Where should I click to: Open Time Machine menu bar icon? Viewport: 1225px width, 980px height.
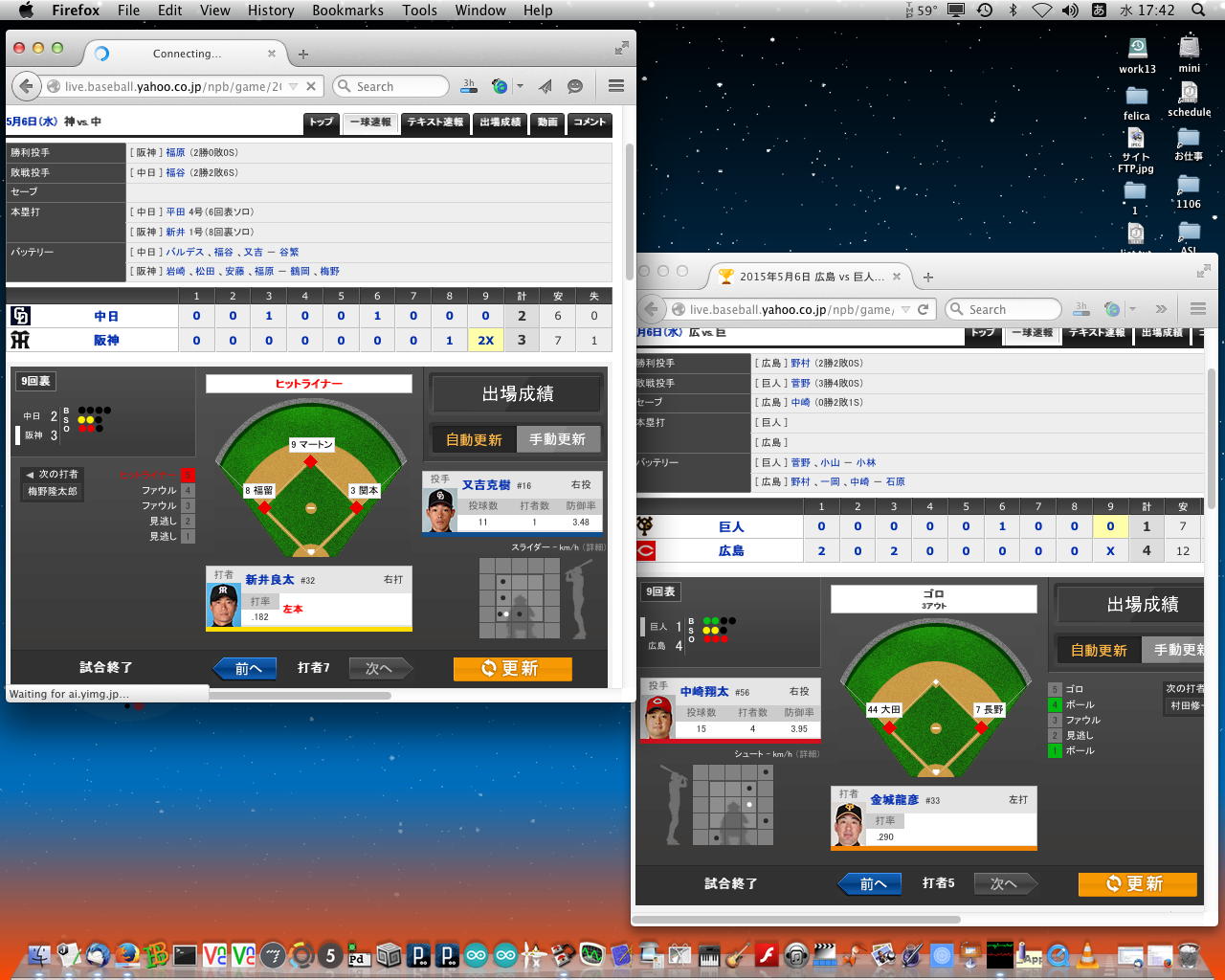[x=985, y=11]
